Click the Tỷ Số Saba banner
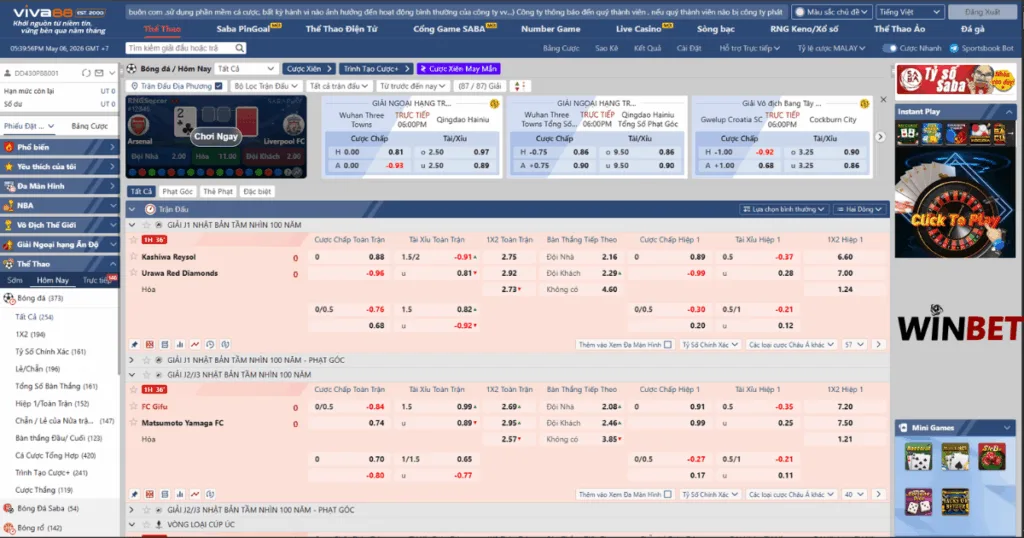 [956, 80]
